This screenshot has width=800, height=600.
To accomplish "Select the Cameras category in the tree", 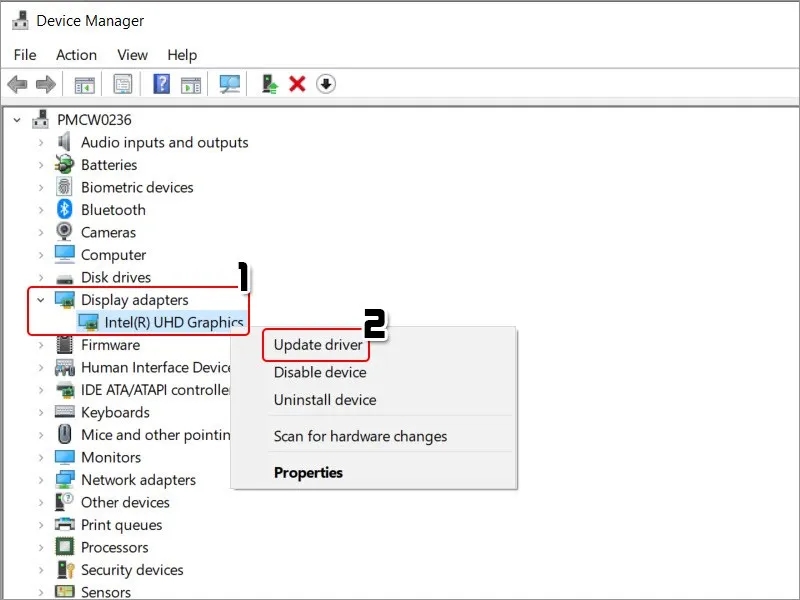I will point(108,232).
